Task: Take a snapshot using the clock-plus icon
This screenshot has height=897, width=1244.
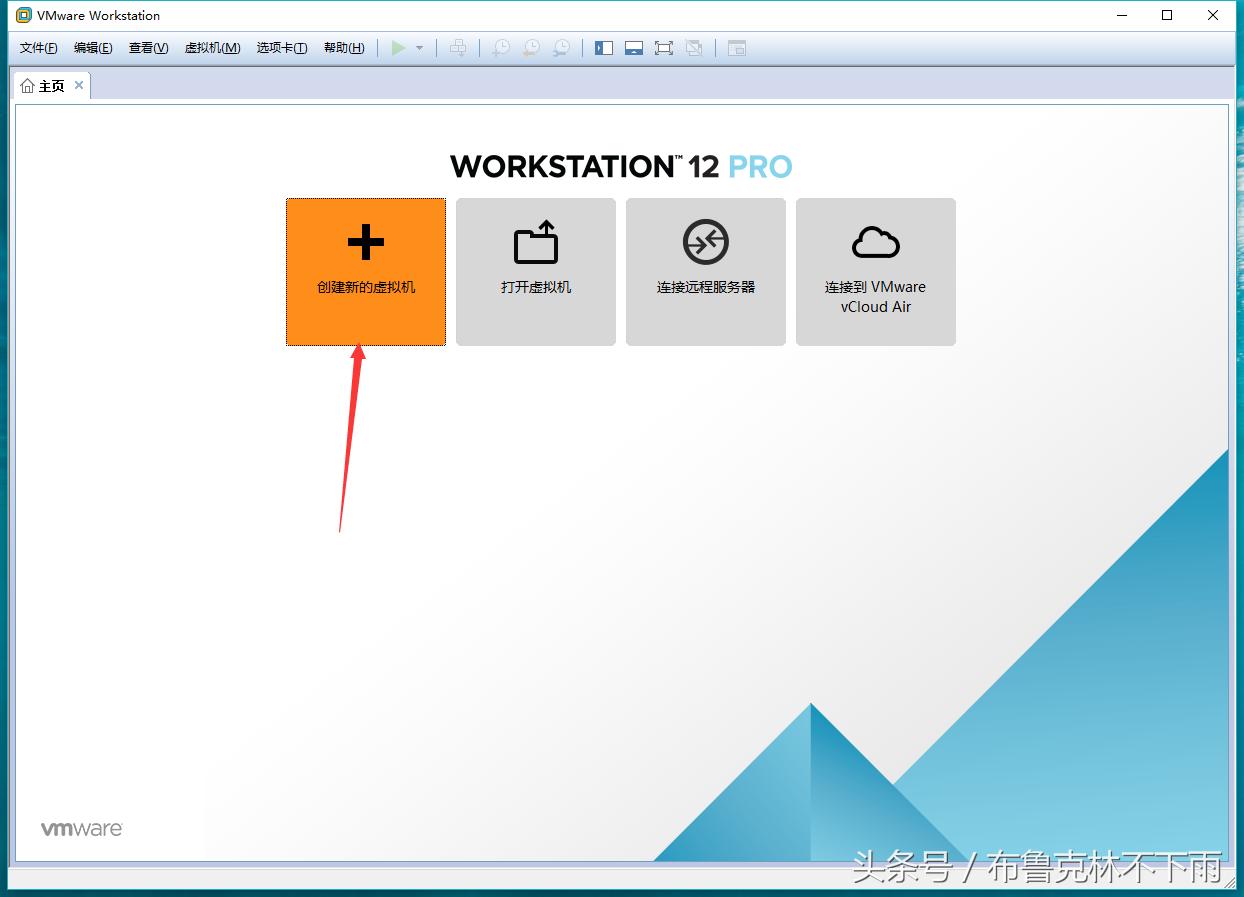Action: (x=500, y=47)
